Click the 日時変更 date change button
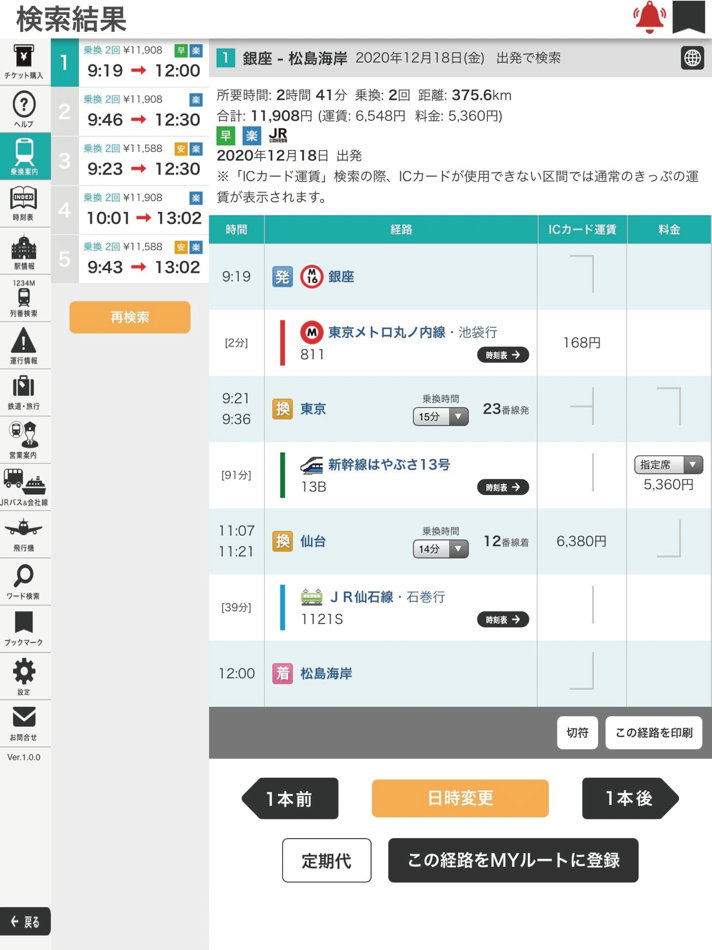The width and height of the screenshot is (712, 950). pos(460,799)
